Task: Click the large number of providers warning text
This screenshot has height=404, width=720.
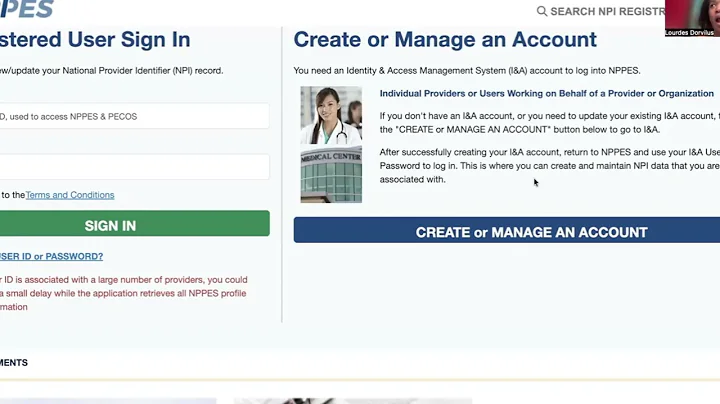Action: click(x=124, y=293)
